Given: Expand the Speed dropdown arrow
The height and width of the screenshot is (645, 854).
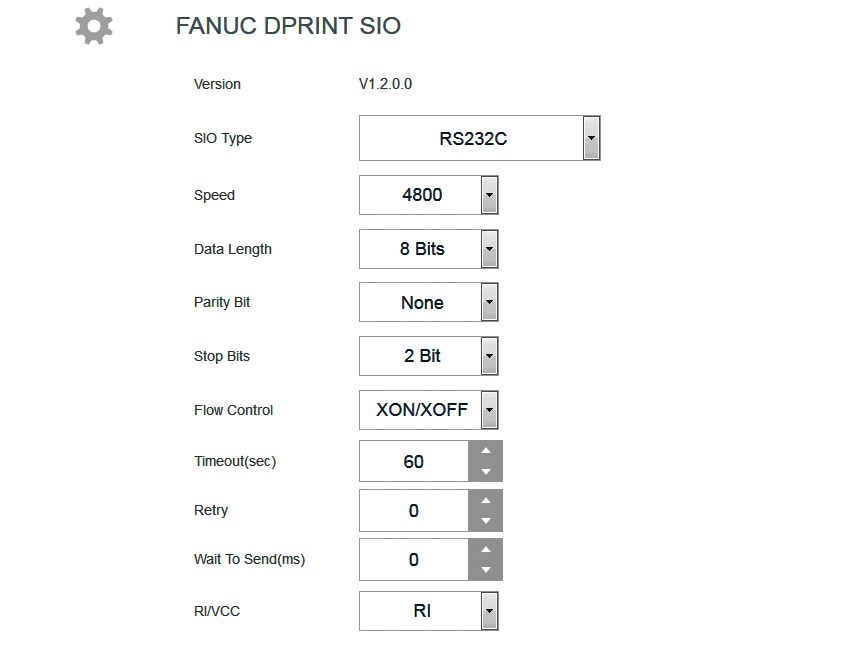Looking at the screenshot, I should tap(489, 195).
